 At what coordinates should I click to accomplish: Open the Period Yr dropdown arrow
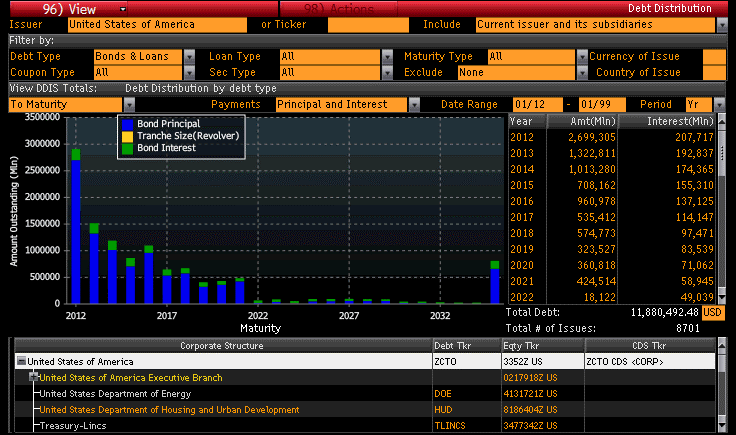coord(719,105)
